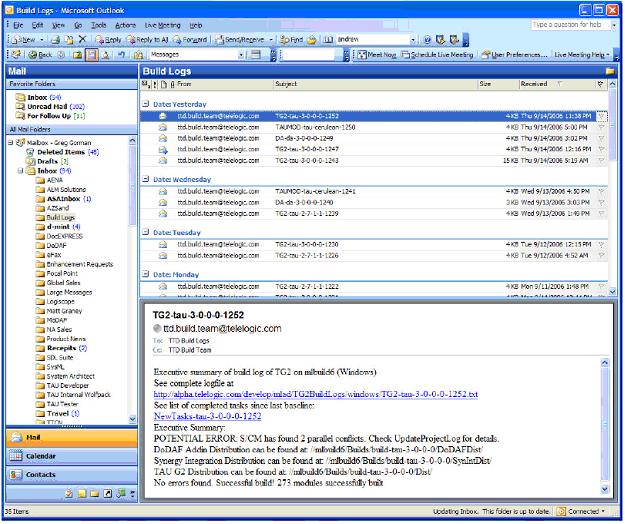Click the Print icon in the toolbar
The image size is (625, 524).
[x=56, y=39]
